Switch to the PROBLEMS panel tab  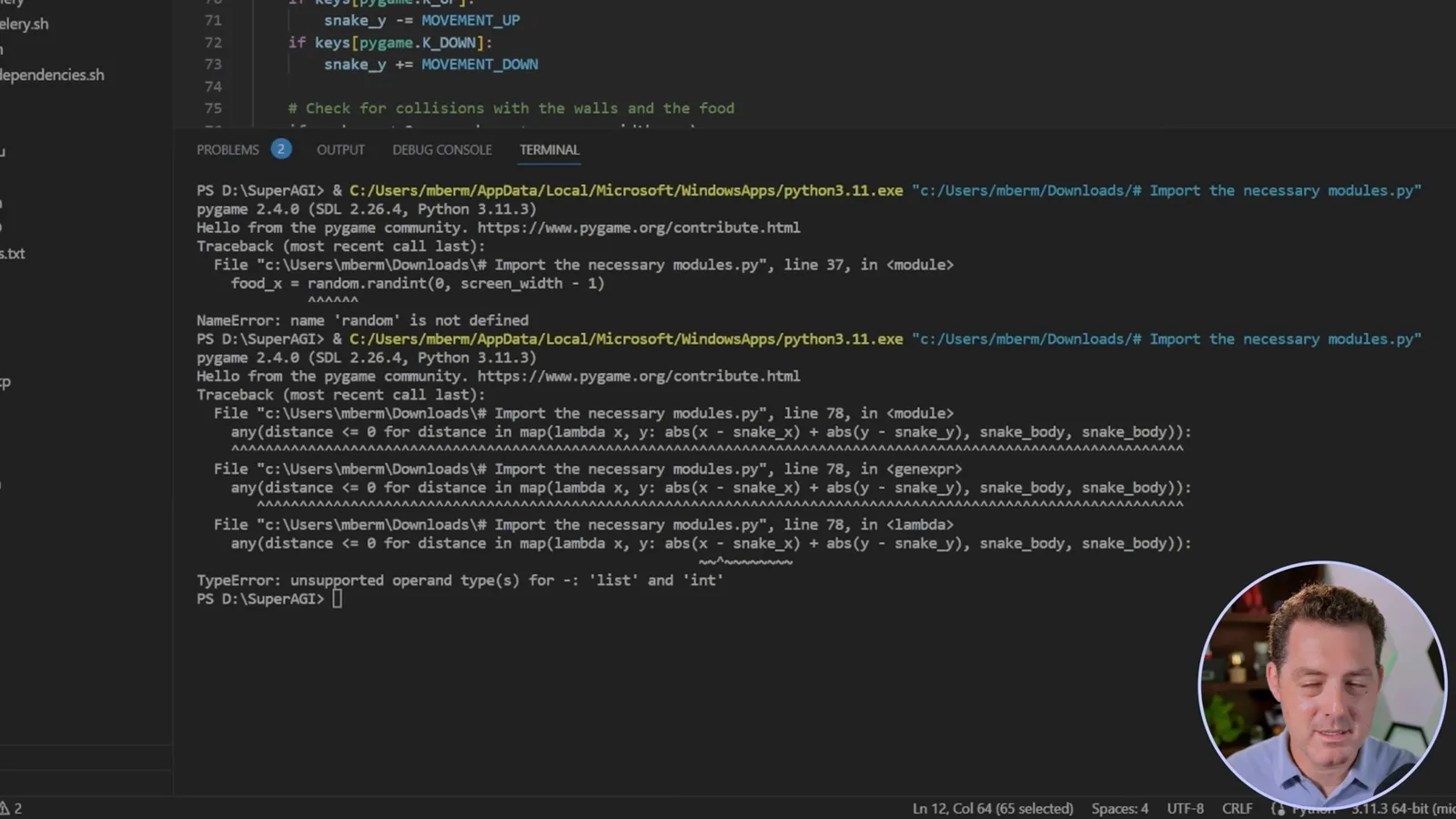tap(227, 149)
